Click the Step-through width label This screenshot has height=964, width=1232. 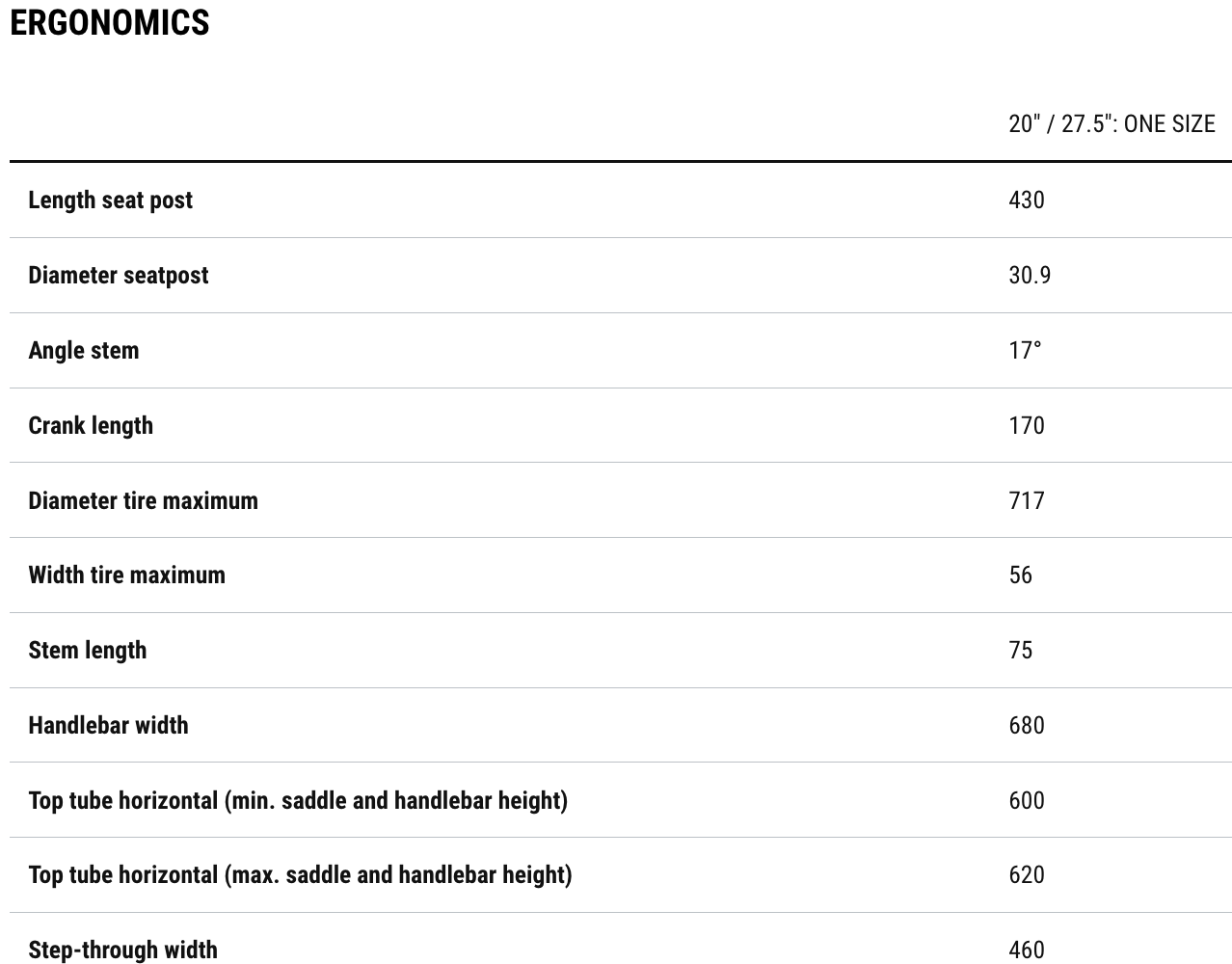pos(122,950)
